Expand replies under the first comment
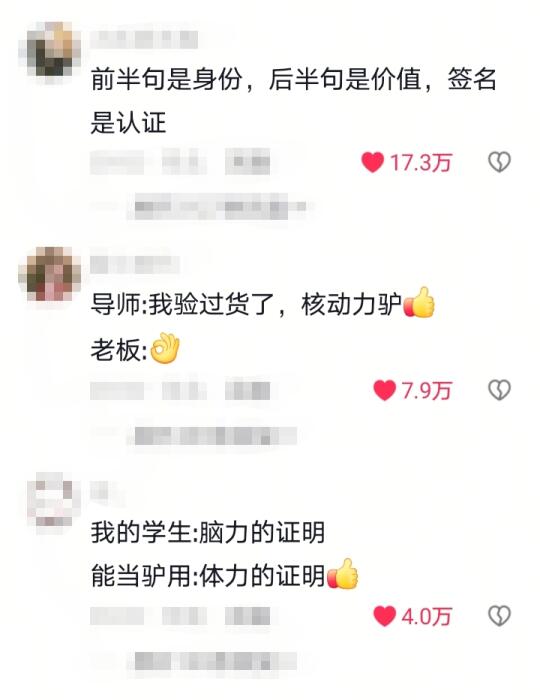 pos(221,207)
